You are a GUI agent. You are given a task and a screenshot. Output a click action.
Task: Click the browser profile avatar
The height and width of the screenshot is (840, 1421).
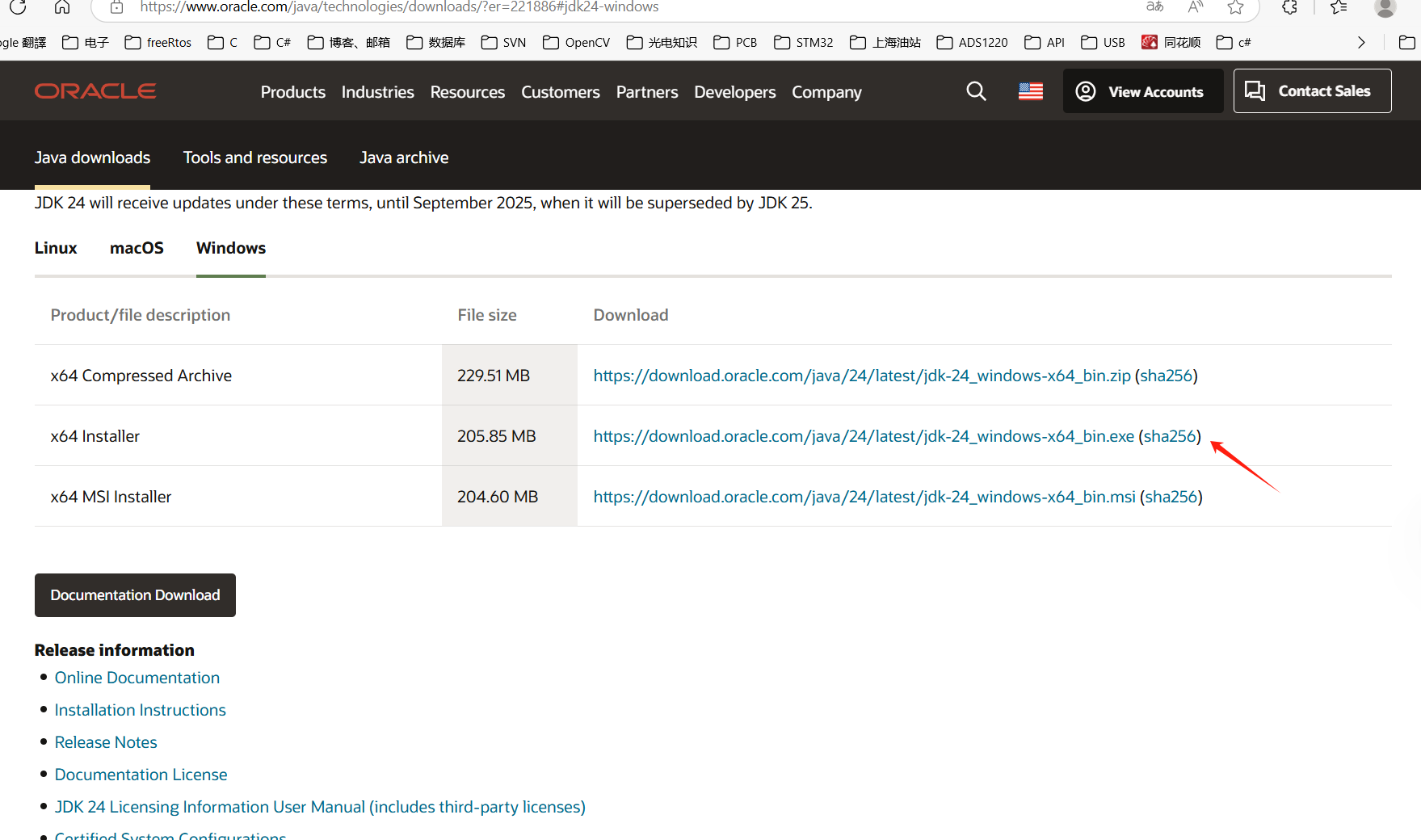coord(1385,7)
